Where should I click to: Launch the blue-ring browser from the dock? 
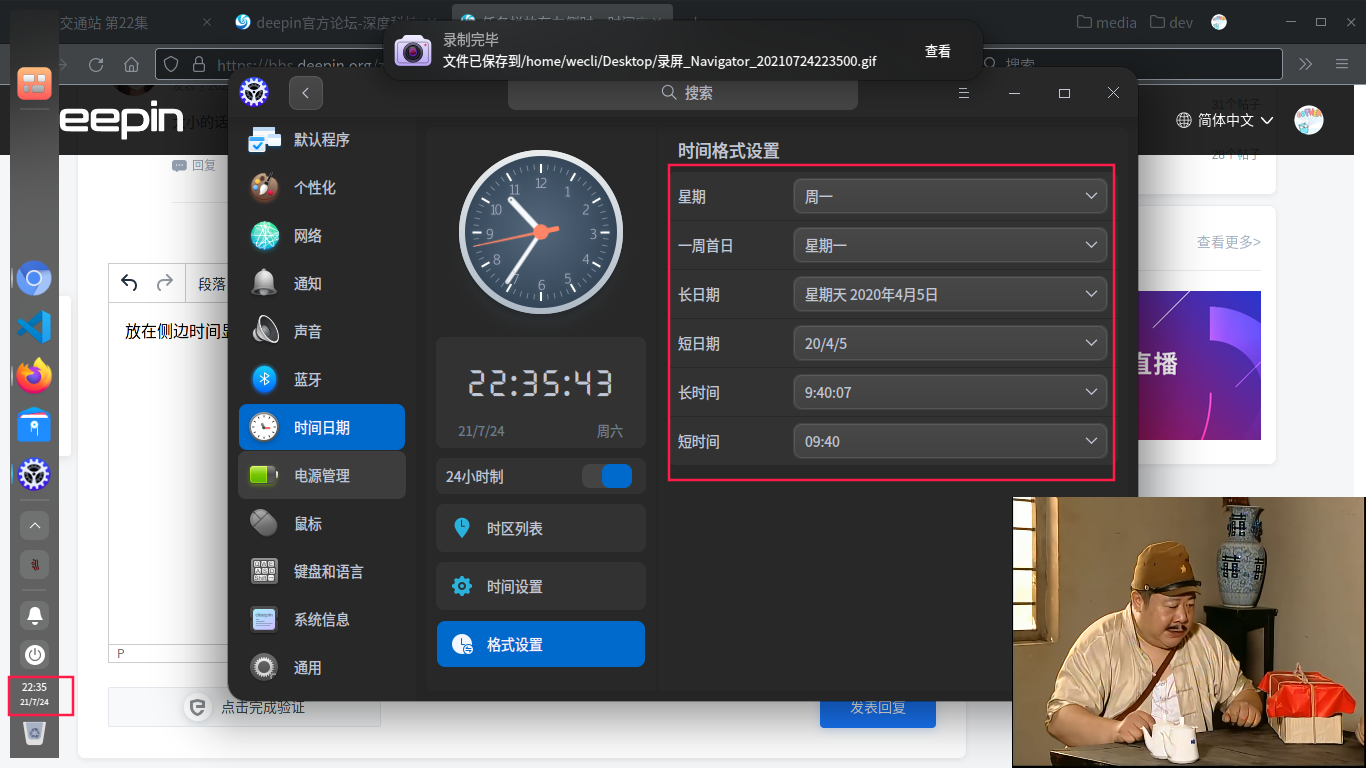[35, 278]
